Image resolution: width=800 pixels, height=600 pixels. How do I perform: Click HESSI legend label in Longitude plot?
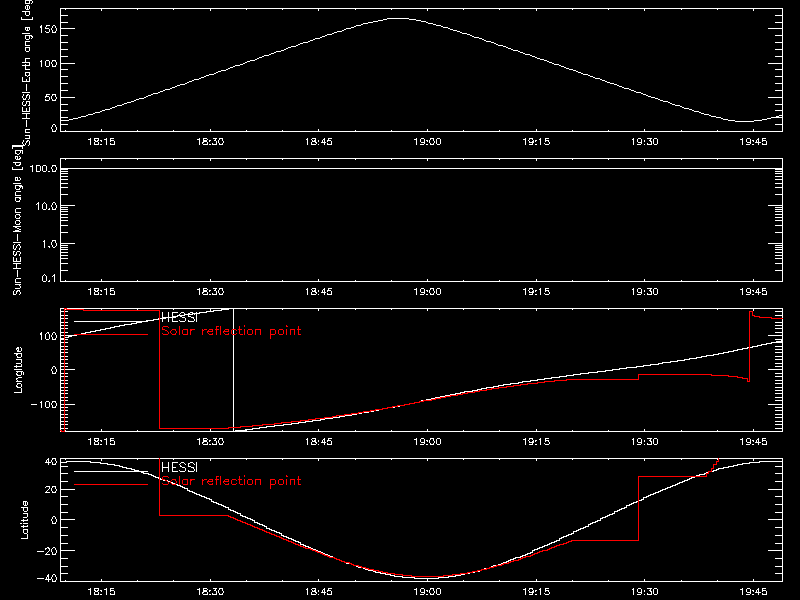[179, 318]
